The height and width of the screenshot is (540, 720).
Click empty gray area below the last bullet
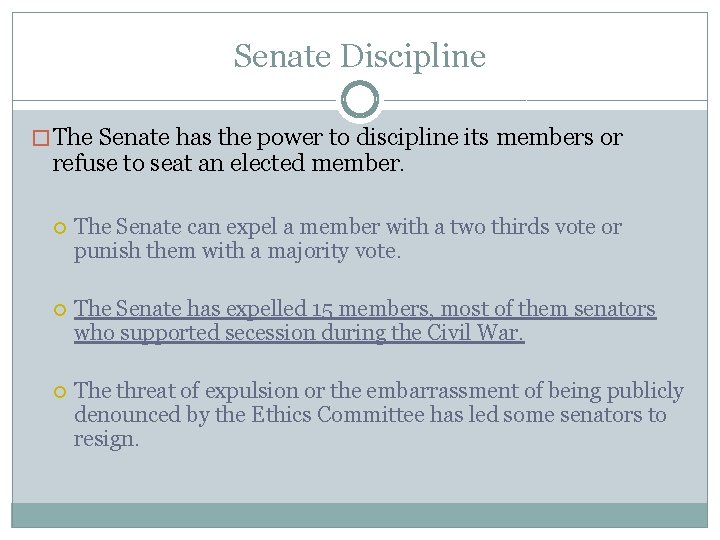pyautogui.click(x=360, y=475)
